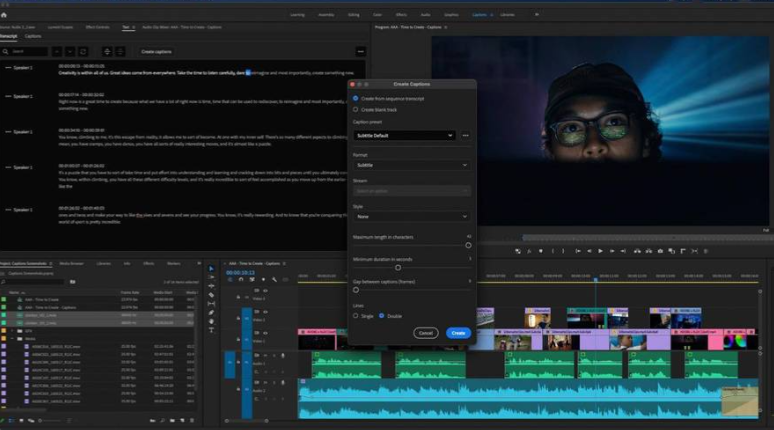Click the Minimum duration in seconds slider

pos(398,267)
